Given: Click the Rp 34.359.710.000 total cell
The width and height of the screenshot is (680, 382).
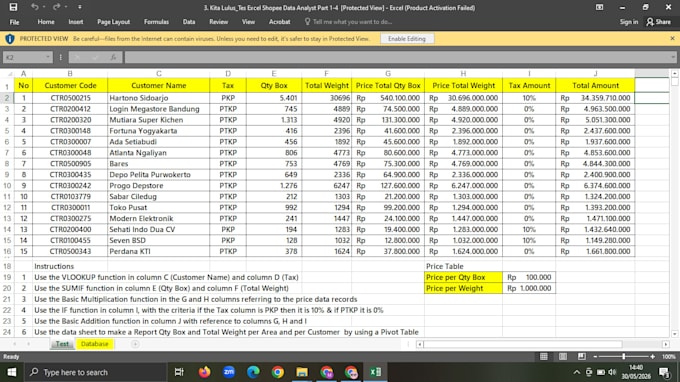Looking at the screenshot, I should click(x=595, y=98).
